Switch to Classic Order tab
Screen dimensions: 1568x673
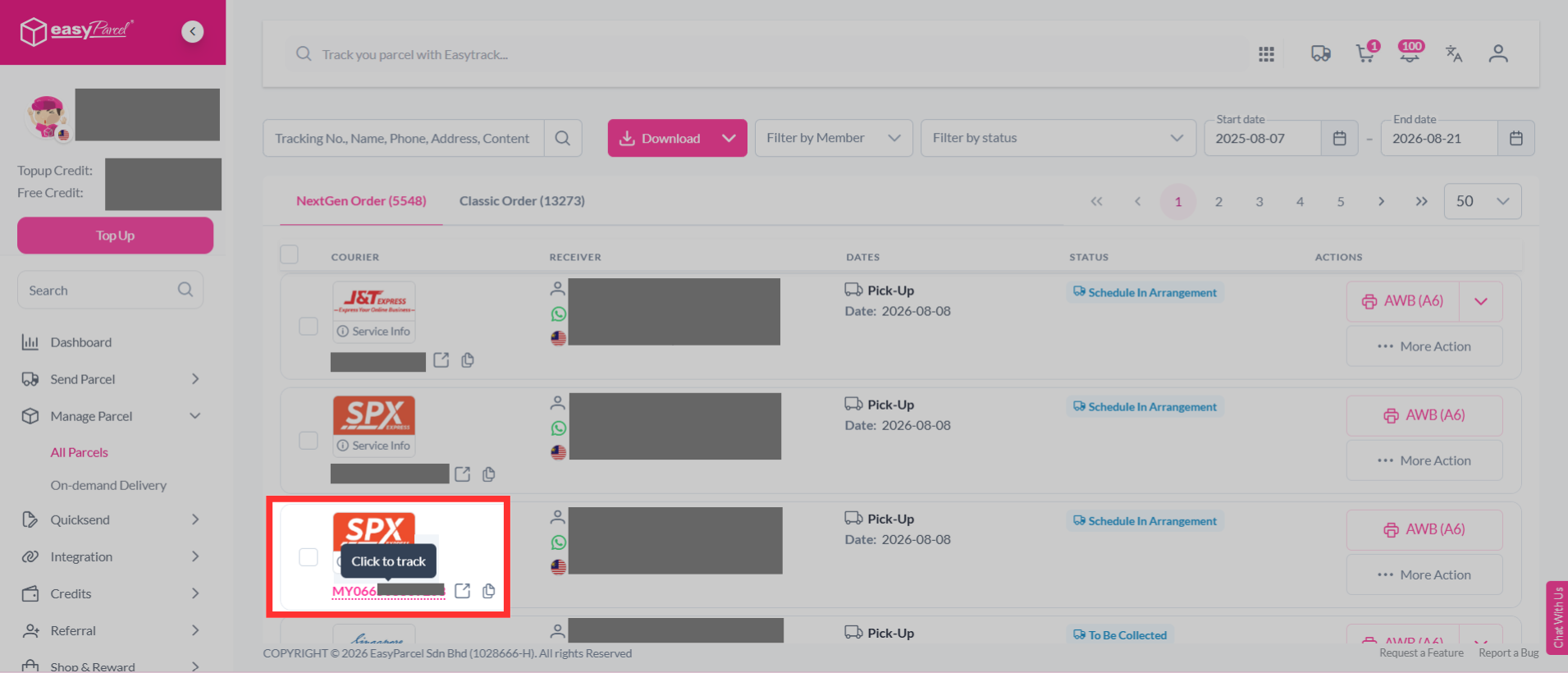pyautogui.click(x=522, y=201)
